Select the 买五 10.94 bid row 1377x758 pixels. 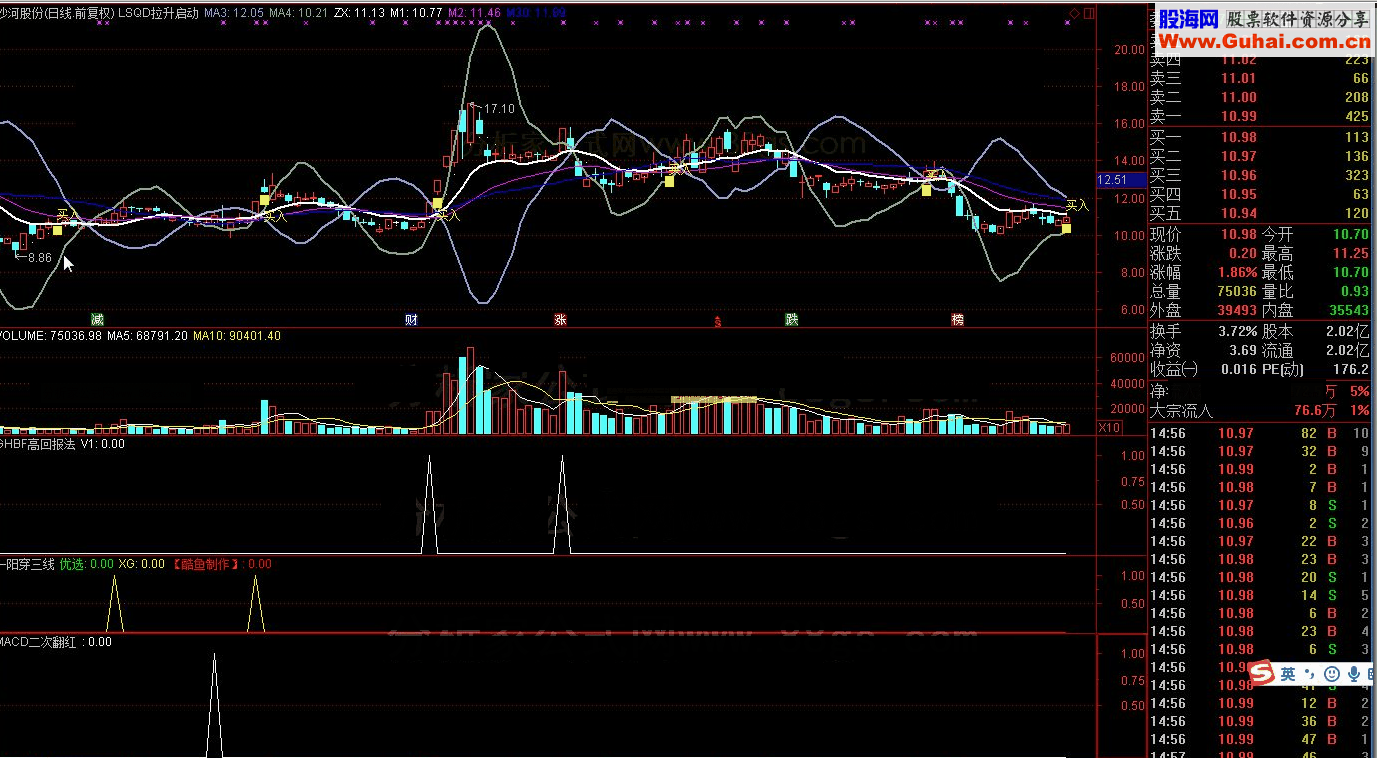coord(1262,213)
